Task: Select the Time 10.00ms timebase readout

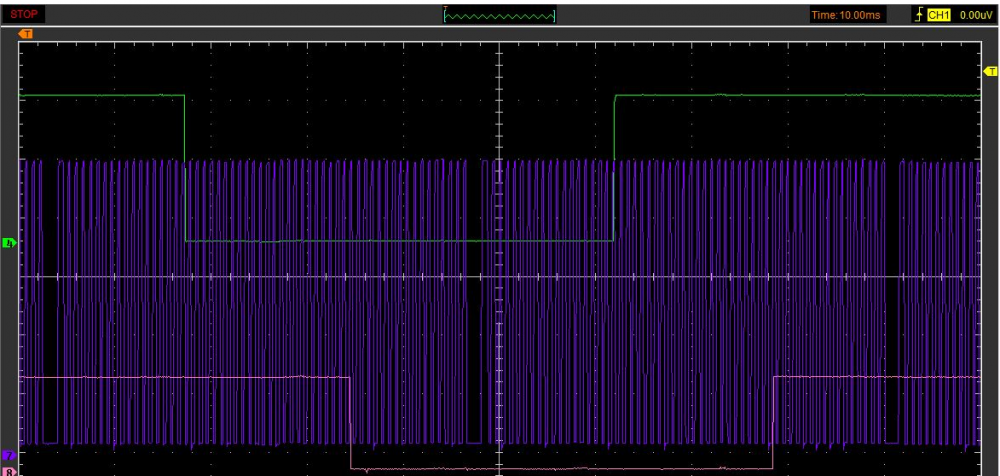Action: click(x=846, y=15)
